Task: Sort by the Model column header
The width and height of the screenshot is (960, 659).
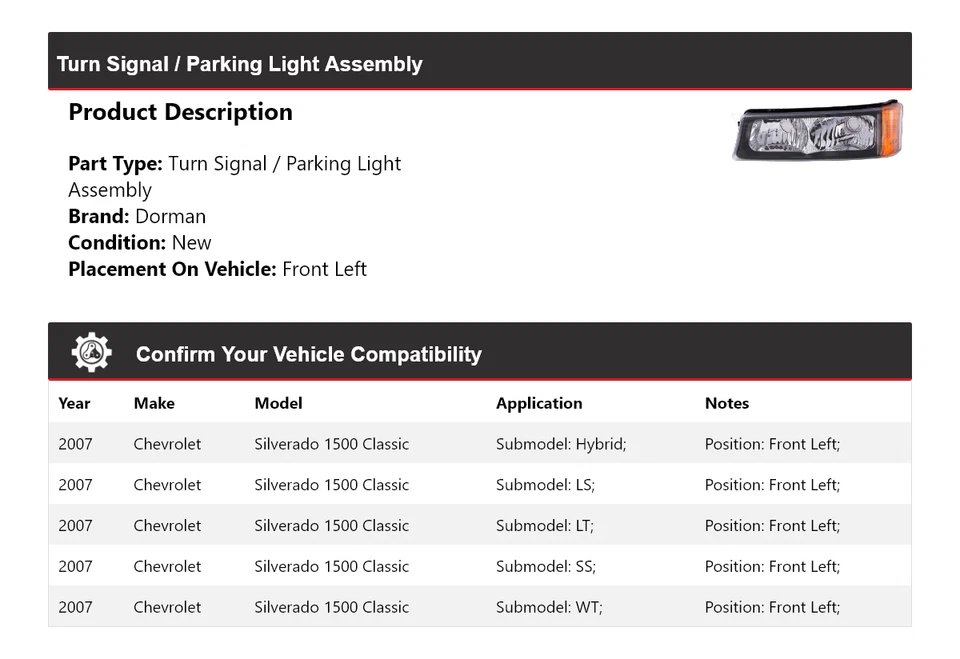Action: click(278, 403)
